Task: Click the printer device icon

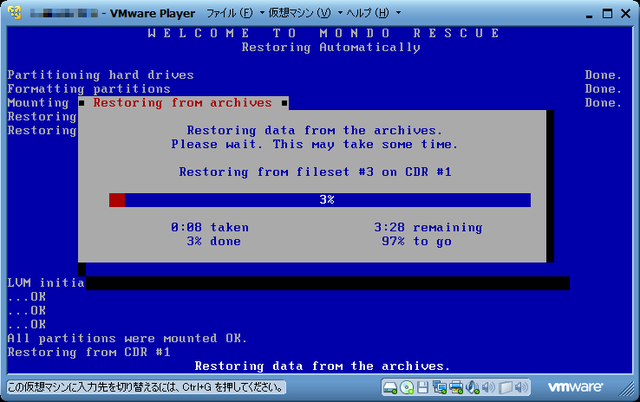Action: 456,387
